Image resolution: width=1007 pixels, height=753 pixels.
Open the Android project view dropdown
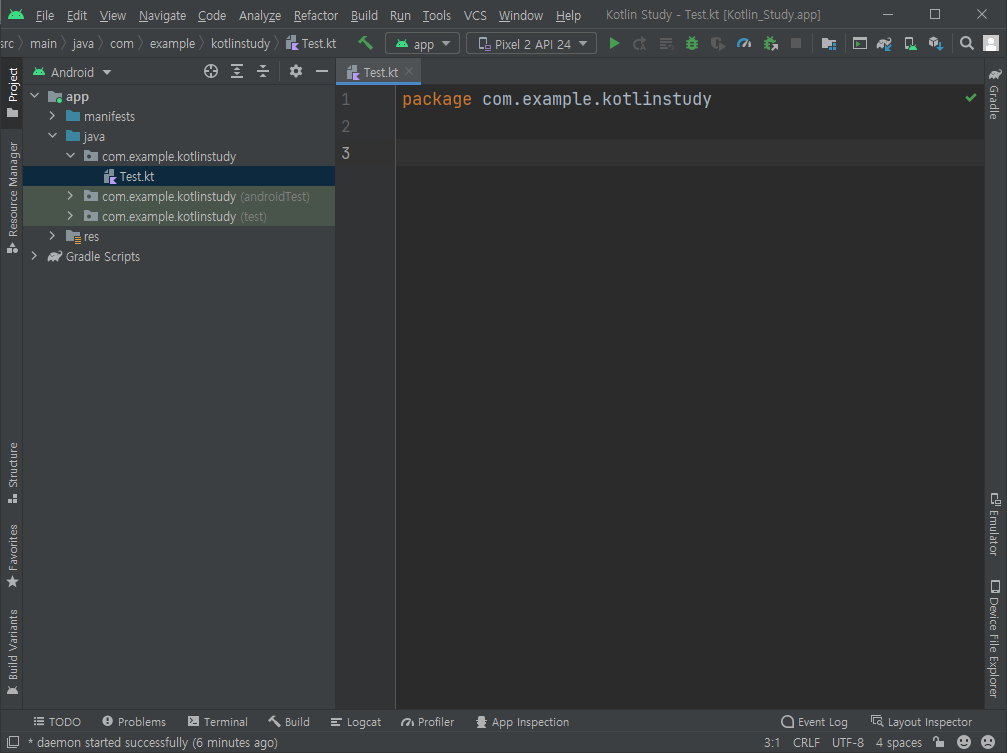tap(72, 72)
